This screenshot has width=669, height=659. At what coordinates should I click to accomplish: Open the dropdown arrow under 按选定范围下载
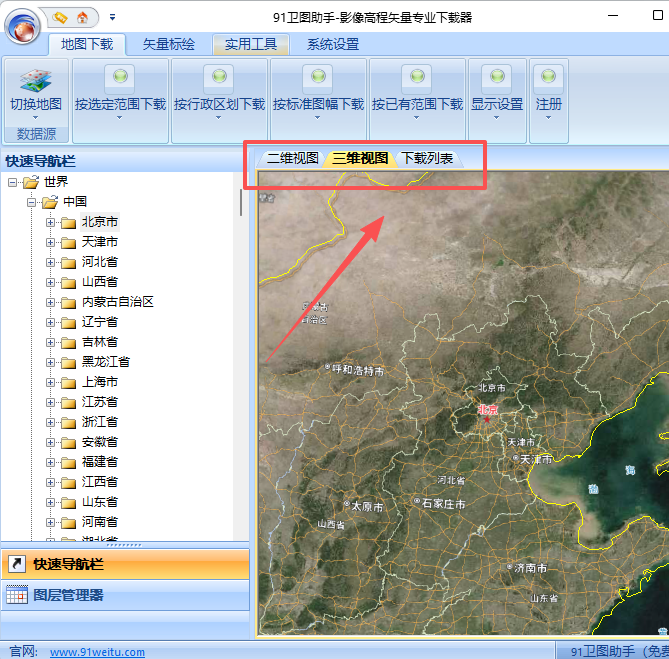click(x=119, y=118)
